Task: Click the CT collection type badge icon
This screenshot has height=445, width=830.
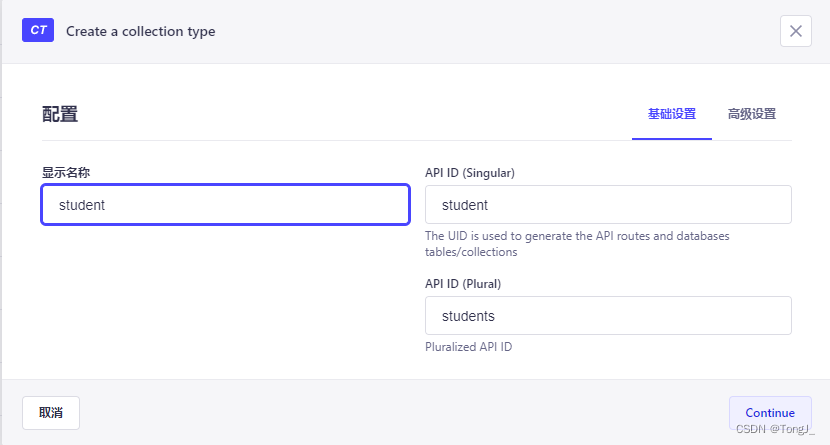Action: click(38, 30)
